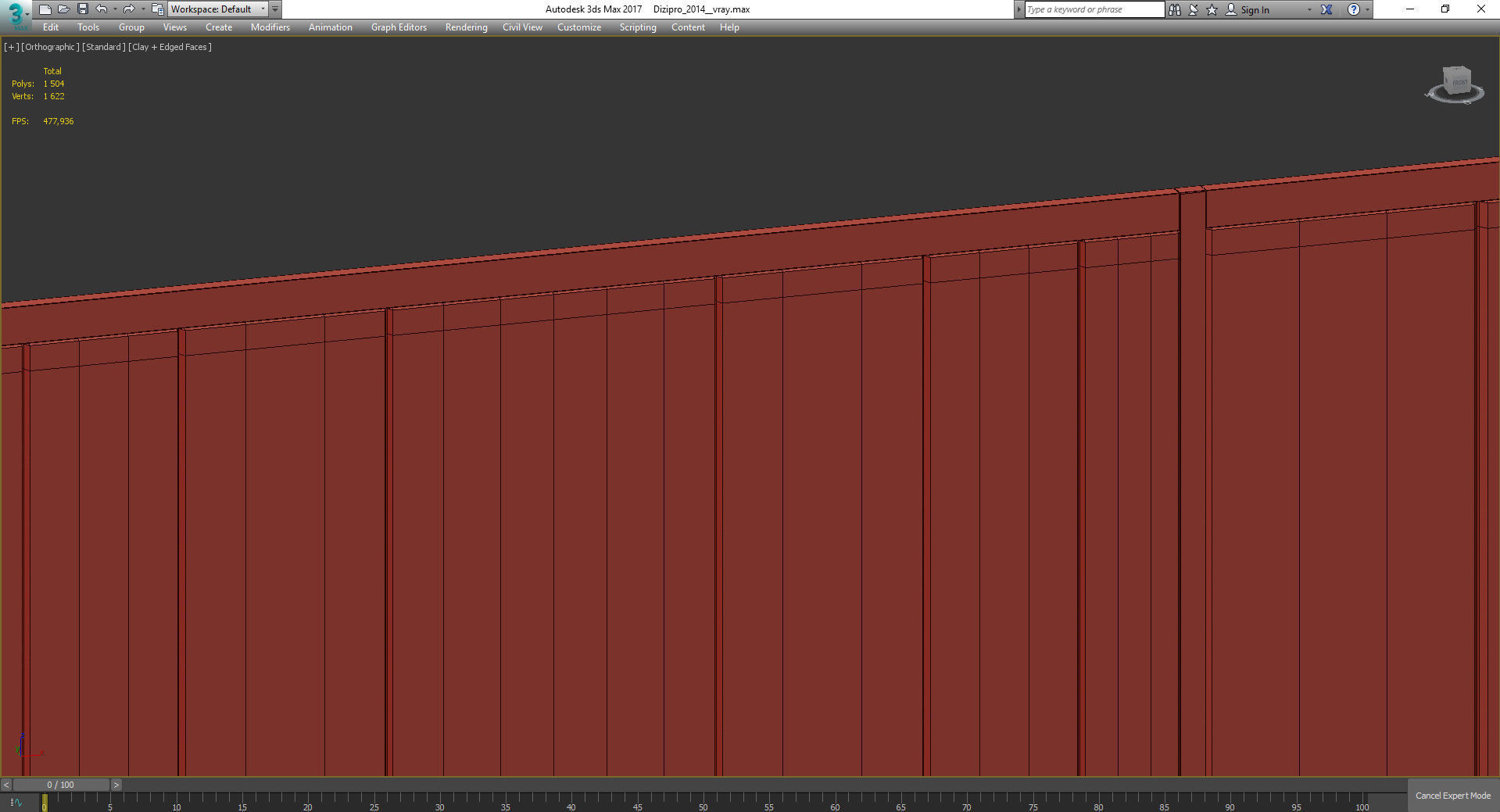Viewport: 1500px width, 812px height.
Task: Open the Content menu
Action: [x=688, y=27]
